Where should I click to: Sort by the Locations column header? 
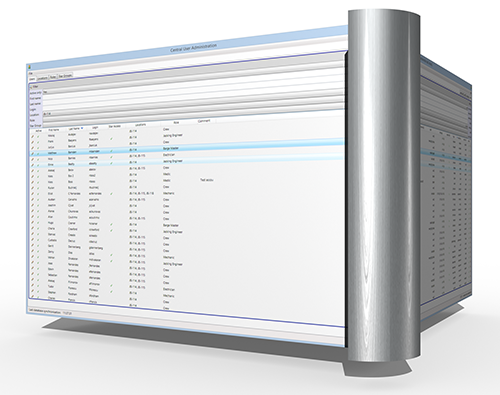coord(140,125)
